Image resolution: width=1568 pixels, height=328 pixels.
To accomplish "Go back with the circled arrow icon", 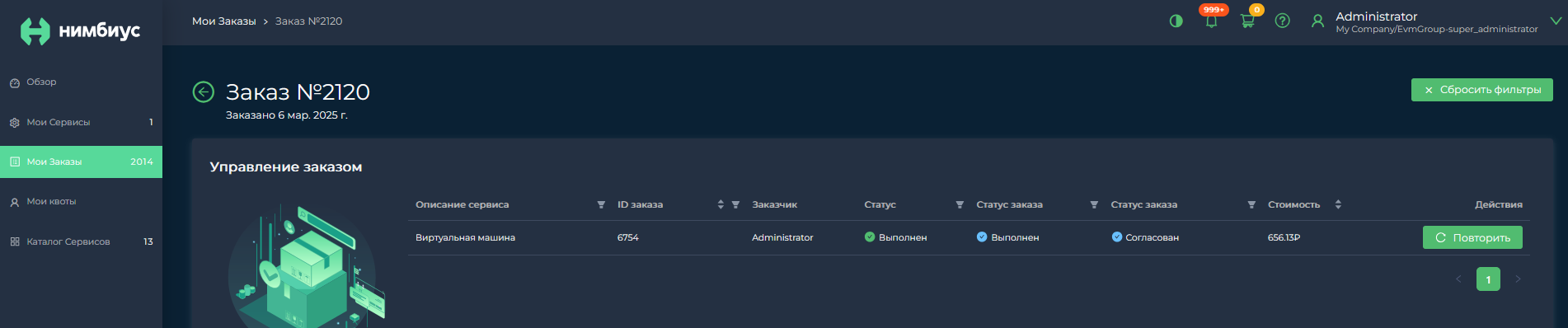I will point(203,91).
